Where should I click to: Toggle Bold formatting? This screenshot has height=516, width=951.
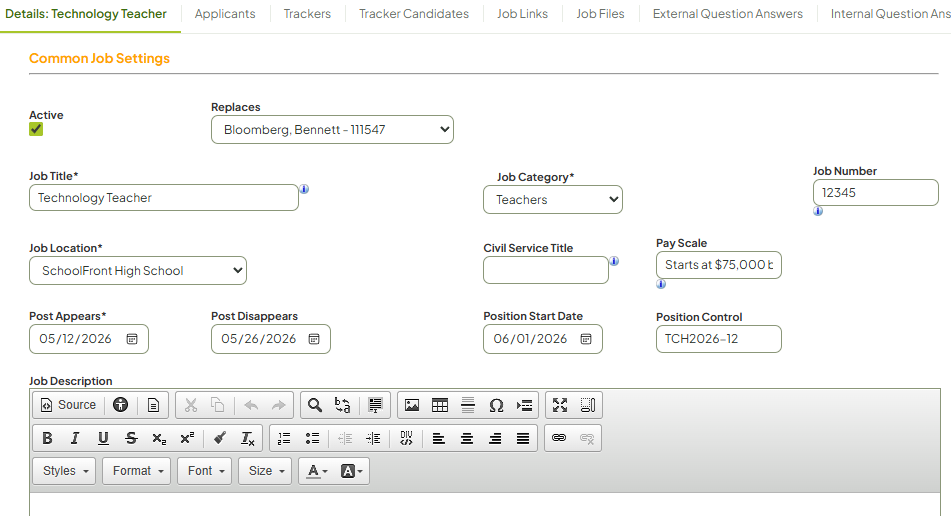[x=47, y=438]
